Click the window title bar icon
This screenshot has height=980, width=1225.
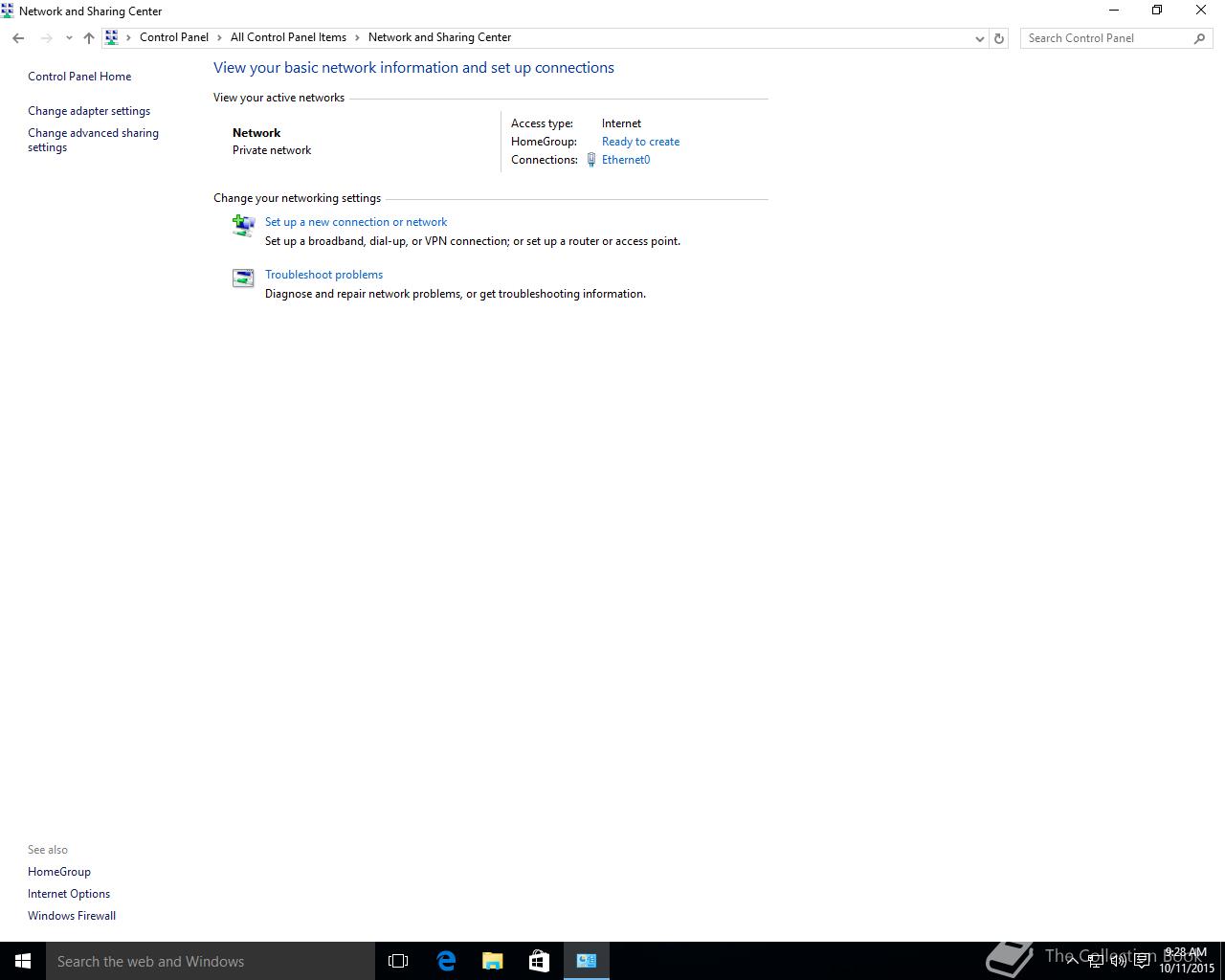8,11
